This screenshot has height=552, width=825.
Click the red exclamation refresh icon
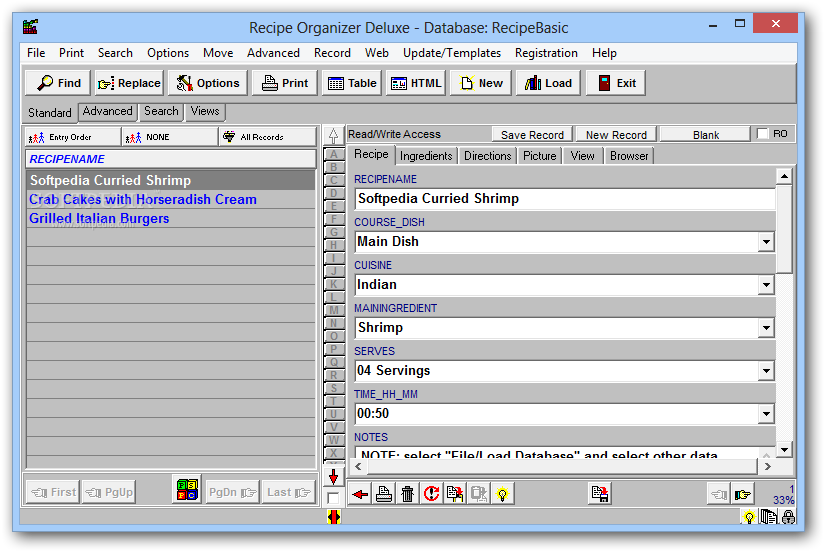(431, 494)
